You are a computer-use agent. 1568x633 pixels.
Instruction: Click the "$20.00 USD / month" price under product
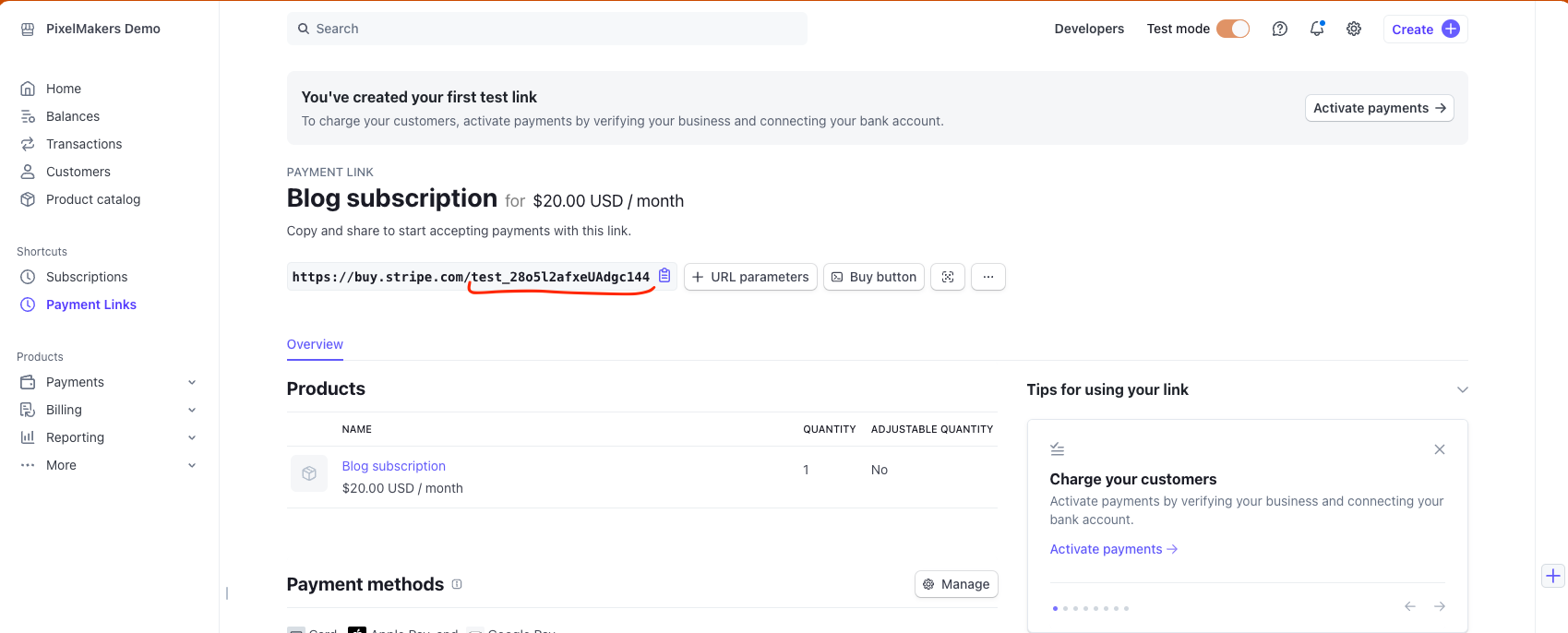click(402, 488)
